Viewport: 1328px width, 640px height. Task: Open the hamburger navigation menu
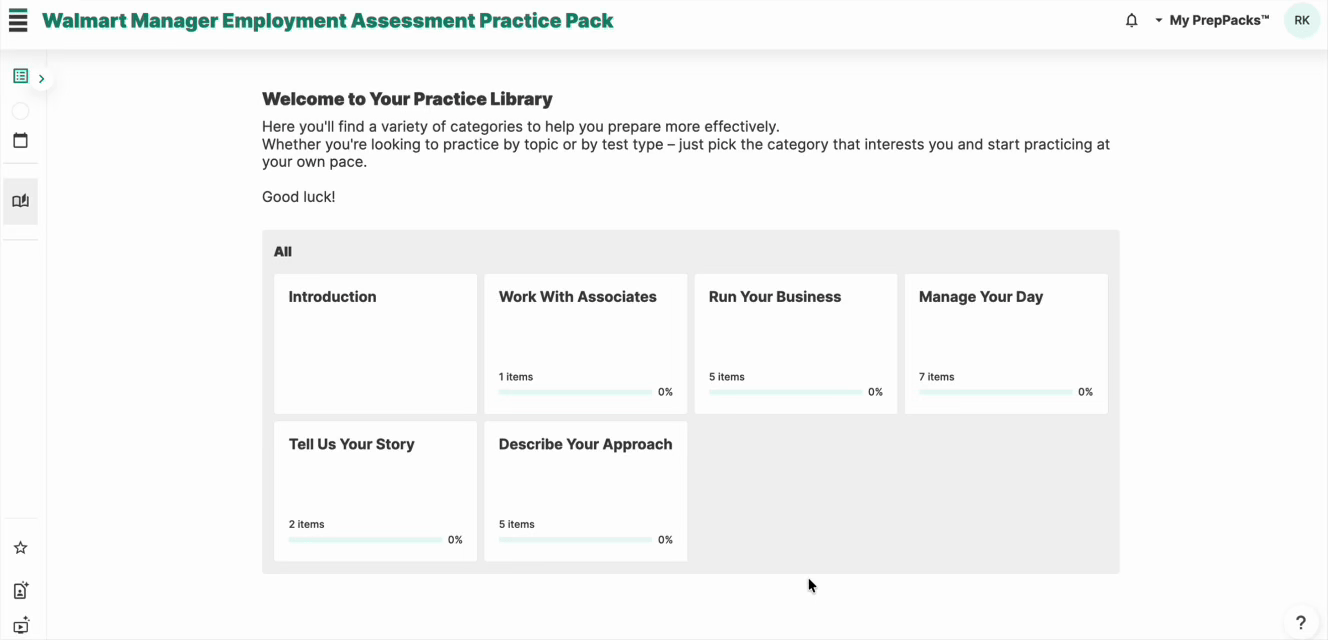pyautogui.click(x=18, y=19)
